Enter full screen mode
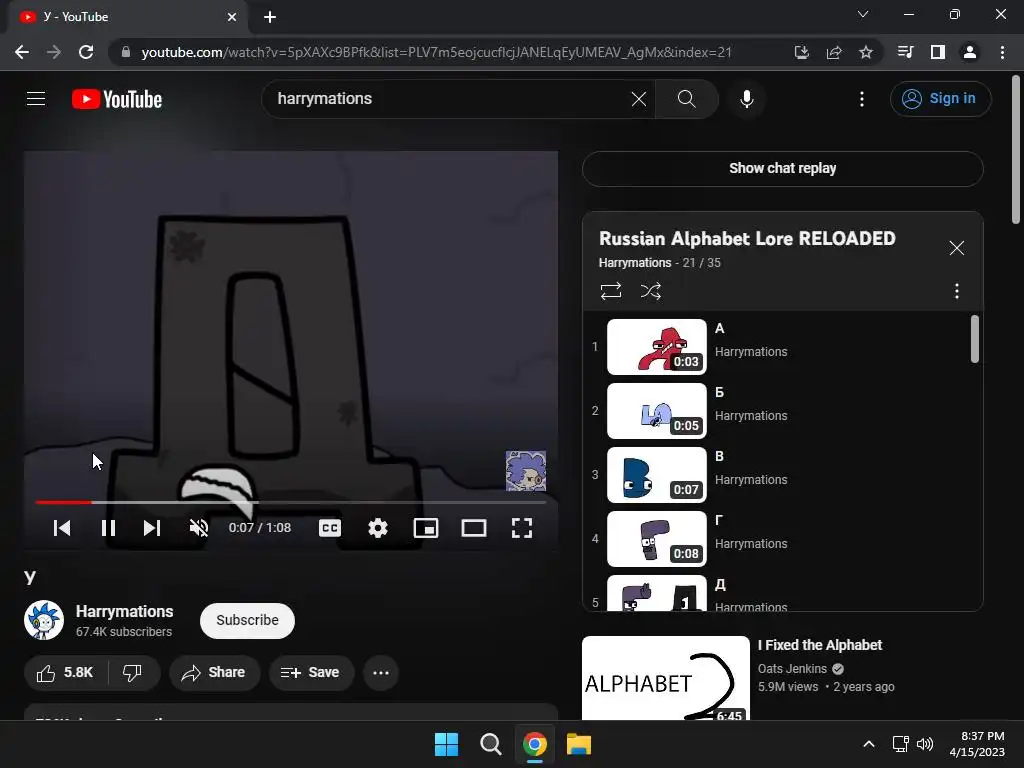The height and width of the screenshot is (768, 1024). [522, 528]
